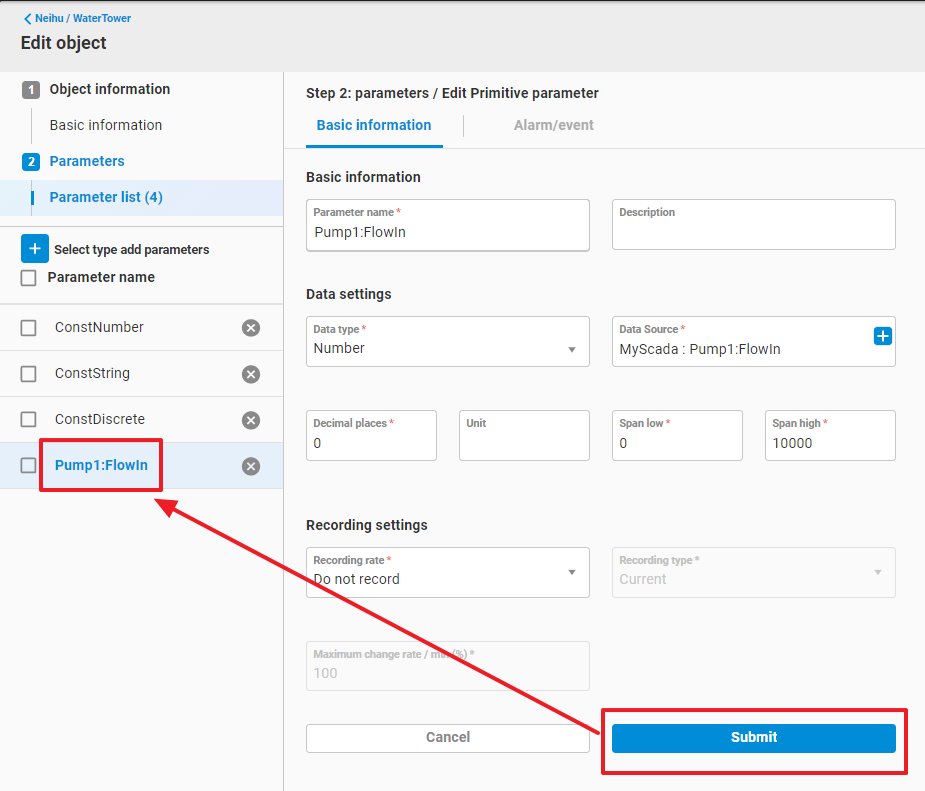
Task: Click the Span high input field
Action: 829,443
